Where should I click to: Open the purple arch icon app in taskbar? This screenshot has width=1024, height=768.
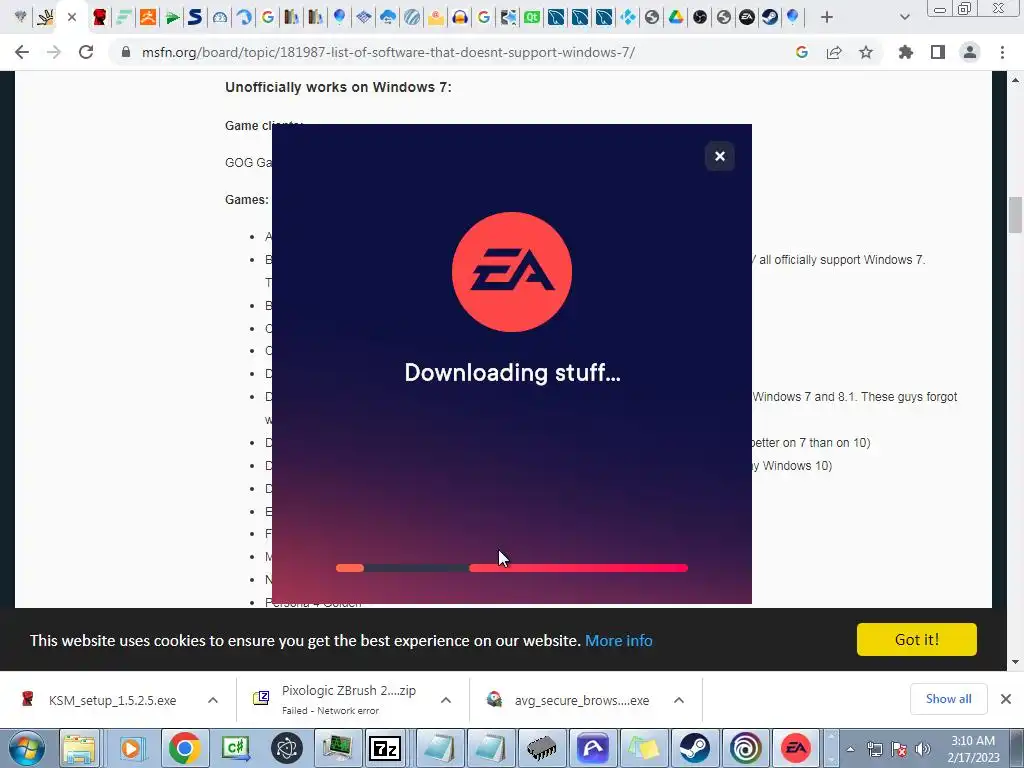(x=593, y=748)
